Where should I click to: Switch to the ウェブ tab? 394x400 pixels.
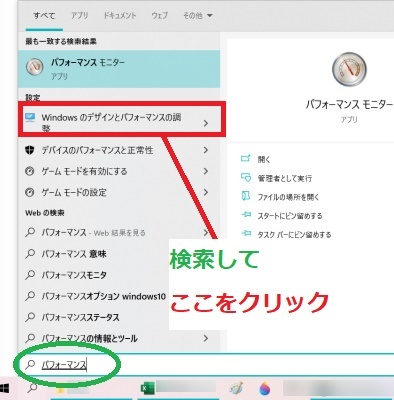pyautogui.click(x=159, y=16)
